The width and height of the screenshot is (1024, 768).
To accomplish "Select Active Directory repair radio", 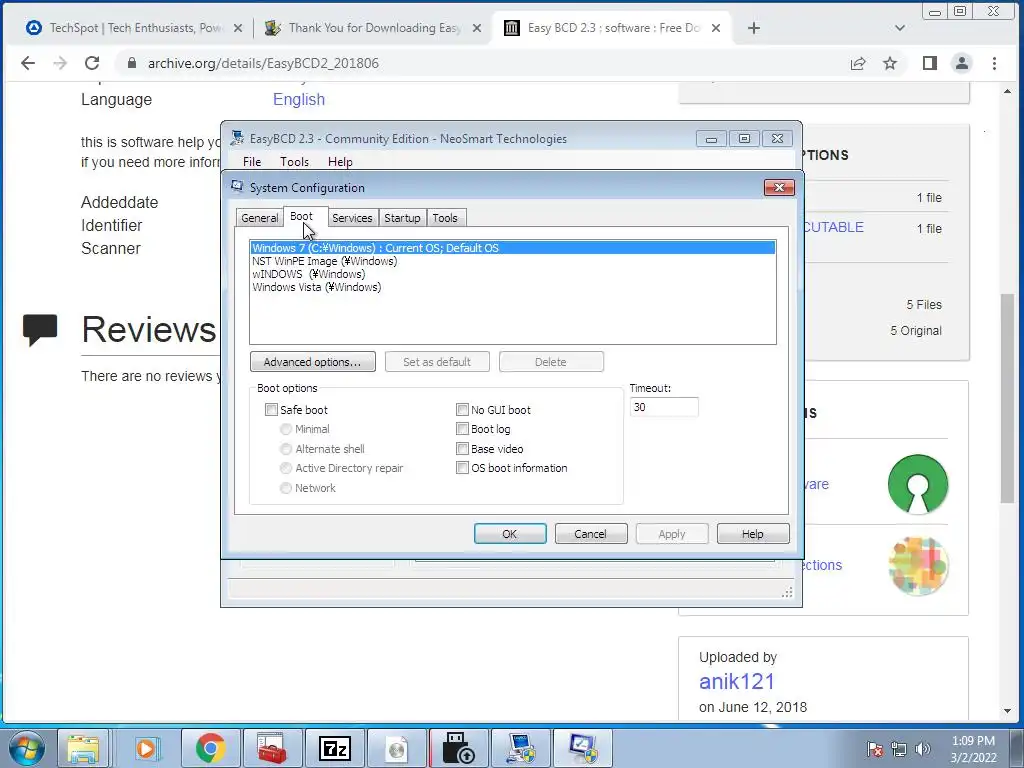I will click(x=285, y=468).
